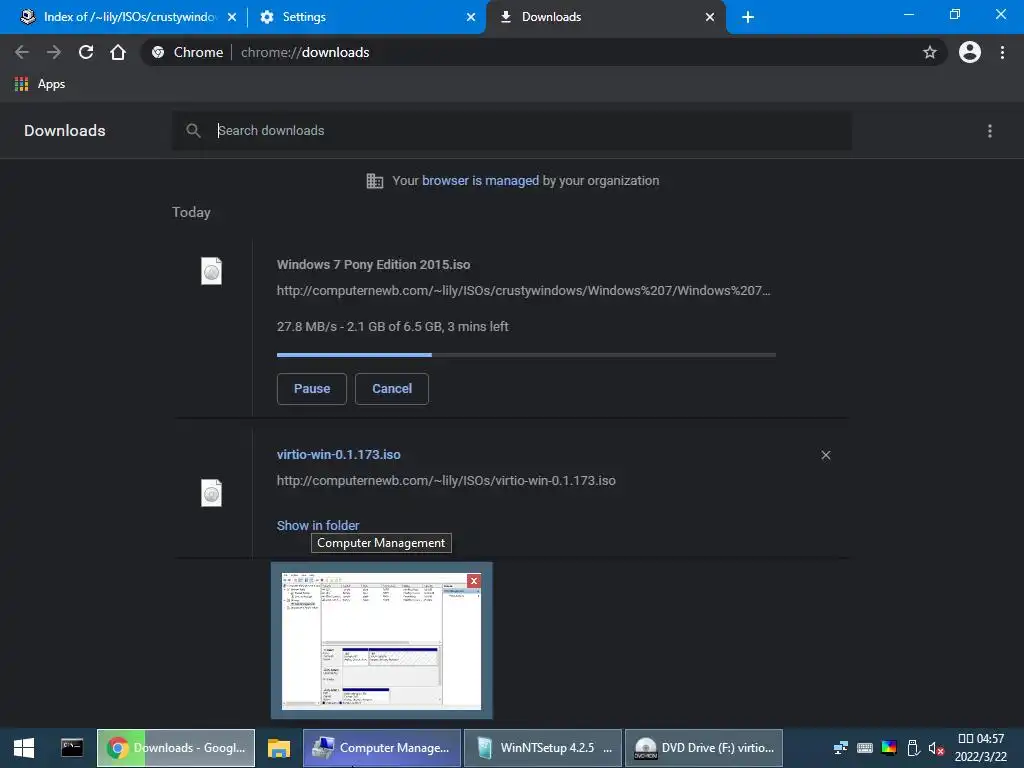Image resolution: width=1024 pixels, height=768 pixels.
Task: Focus the Search downloads field
Action: pyautogui.click(x=512, y=131)
